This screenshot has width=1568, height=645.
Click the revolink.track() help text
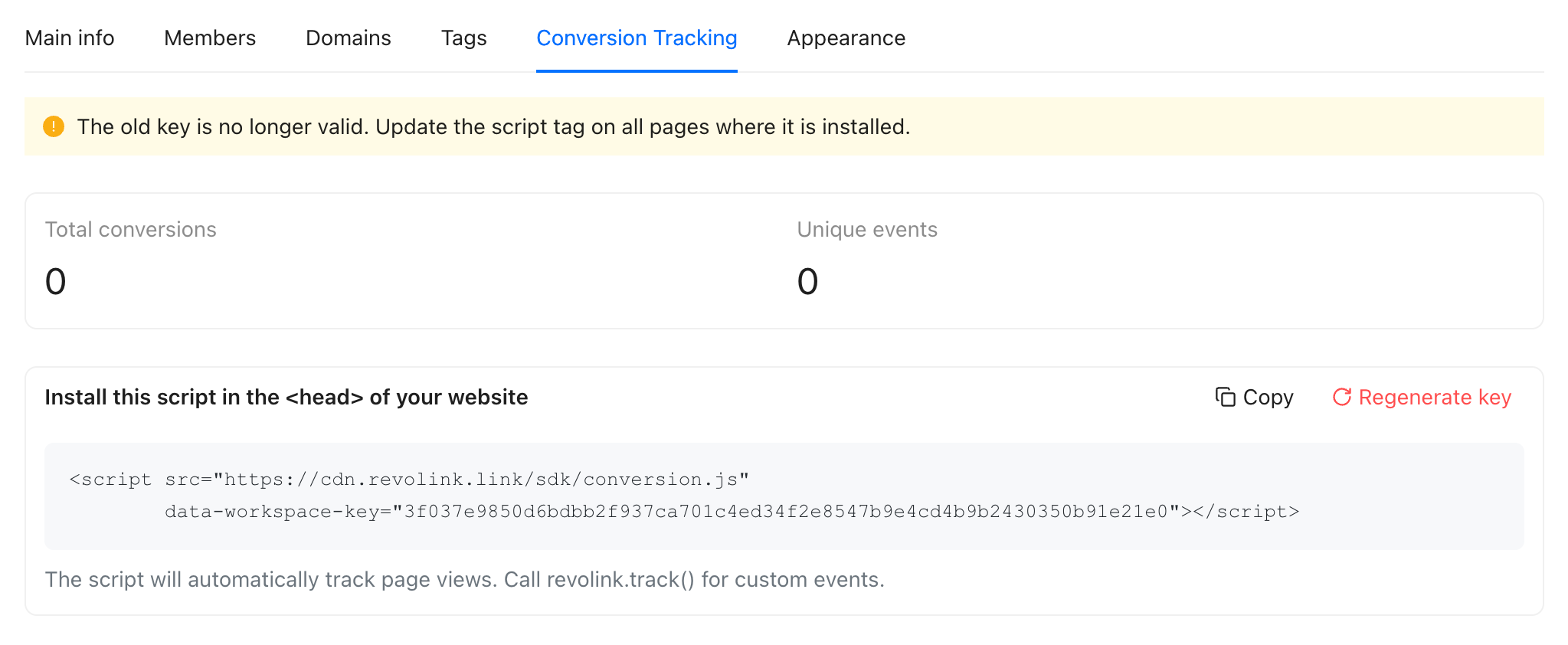tap(465, 580)
